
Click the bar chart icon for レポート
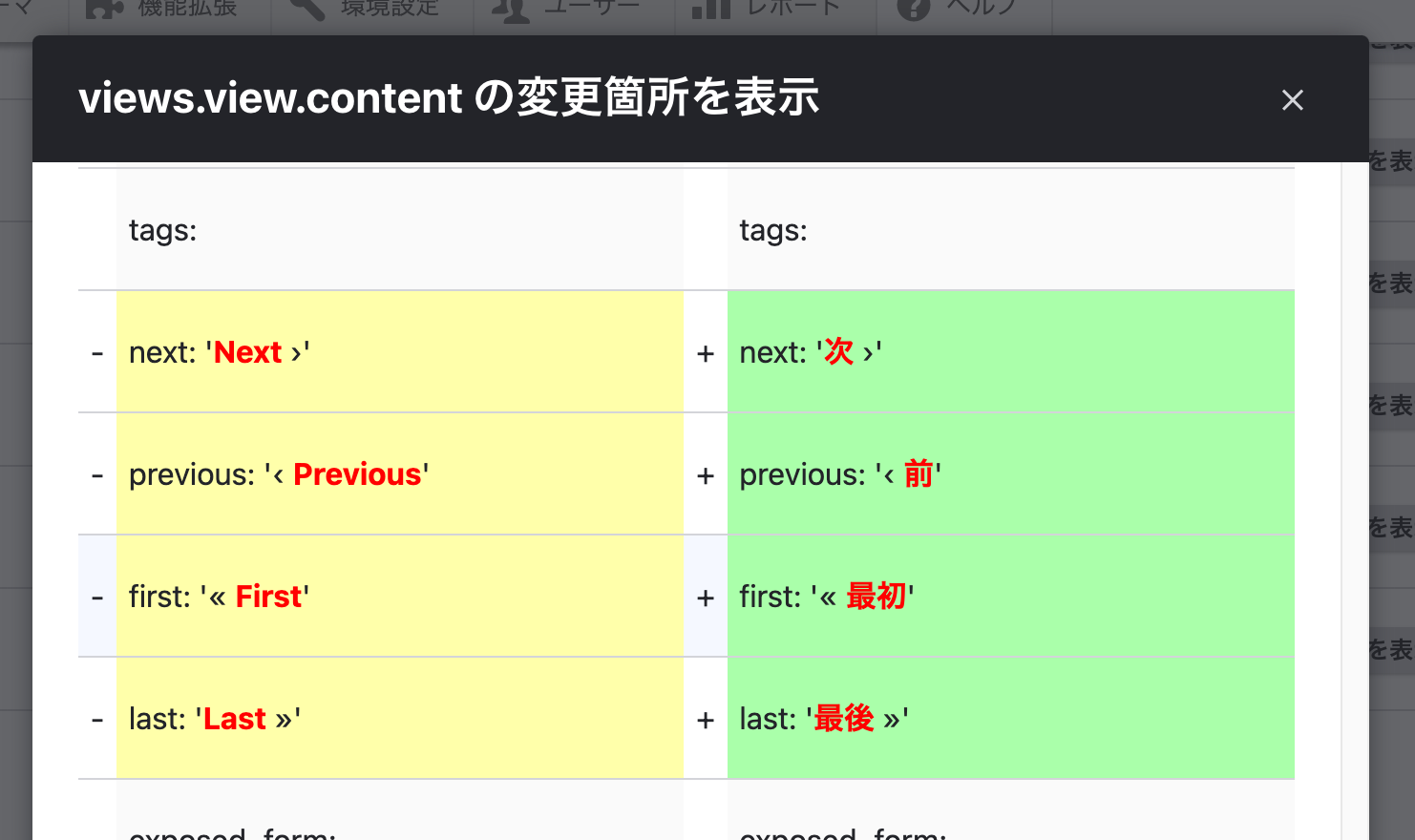click(x=711, y=9)
